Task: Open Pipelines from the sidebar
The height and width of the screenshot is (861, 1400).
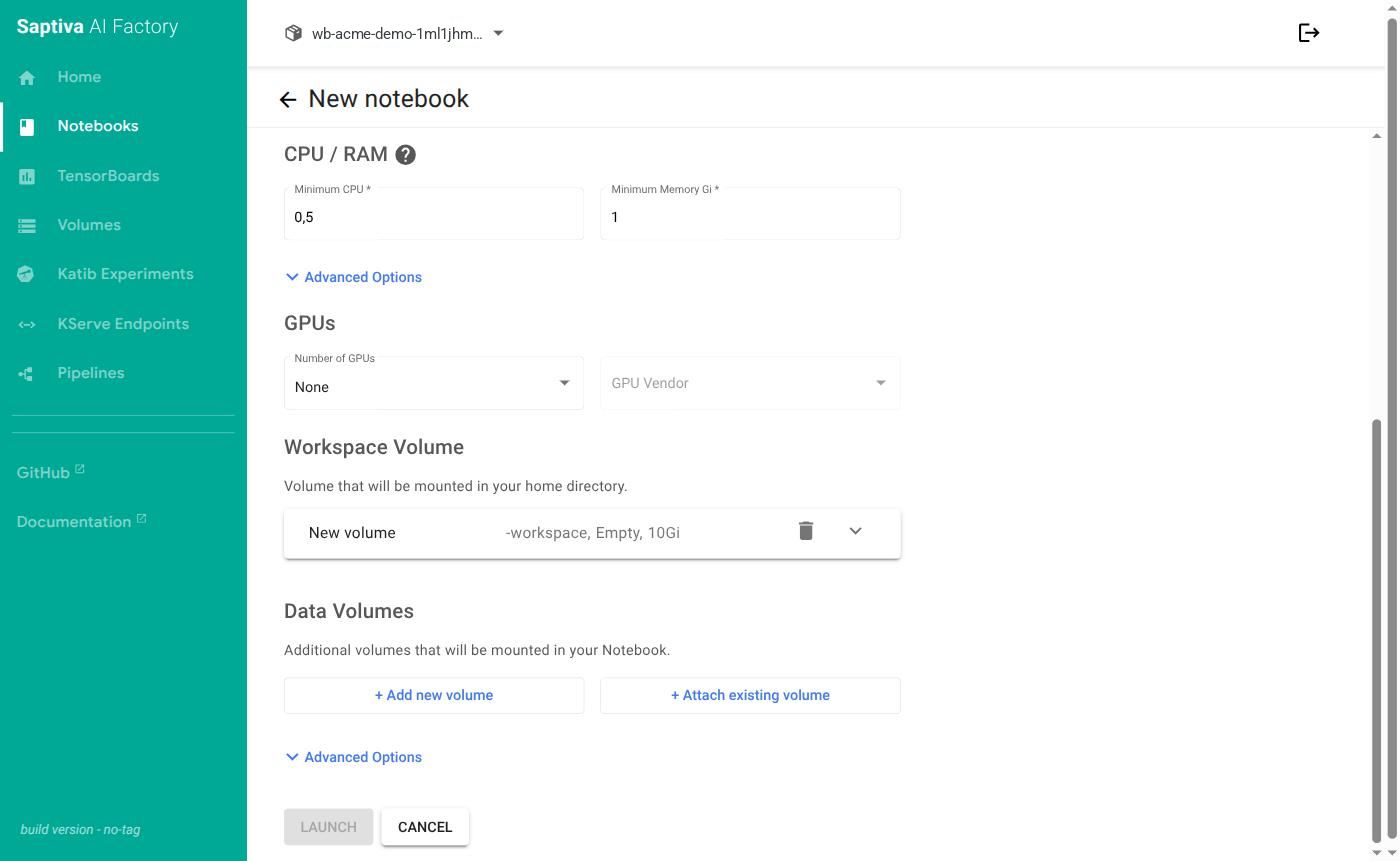Action: tap(91, 373)
